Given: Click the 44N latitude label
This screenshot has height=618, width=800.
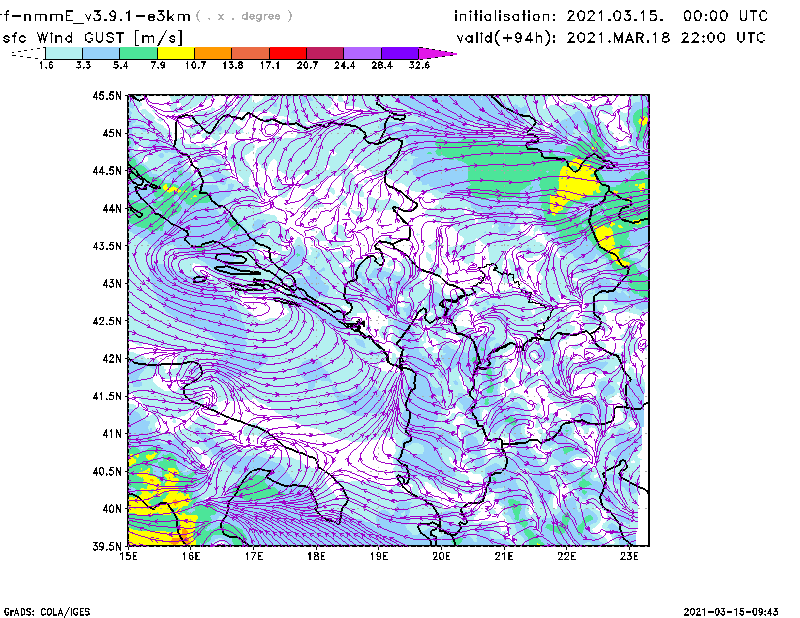Looking at the screenshot, I should (x=112, y=208).
